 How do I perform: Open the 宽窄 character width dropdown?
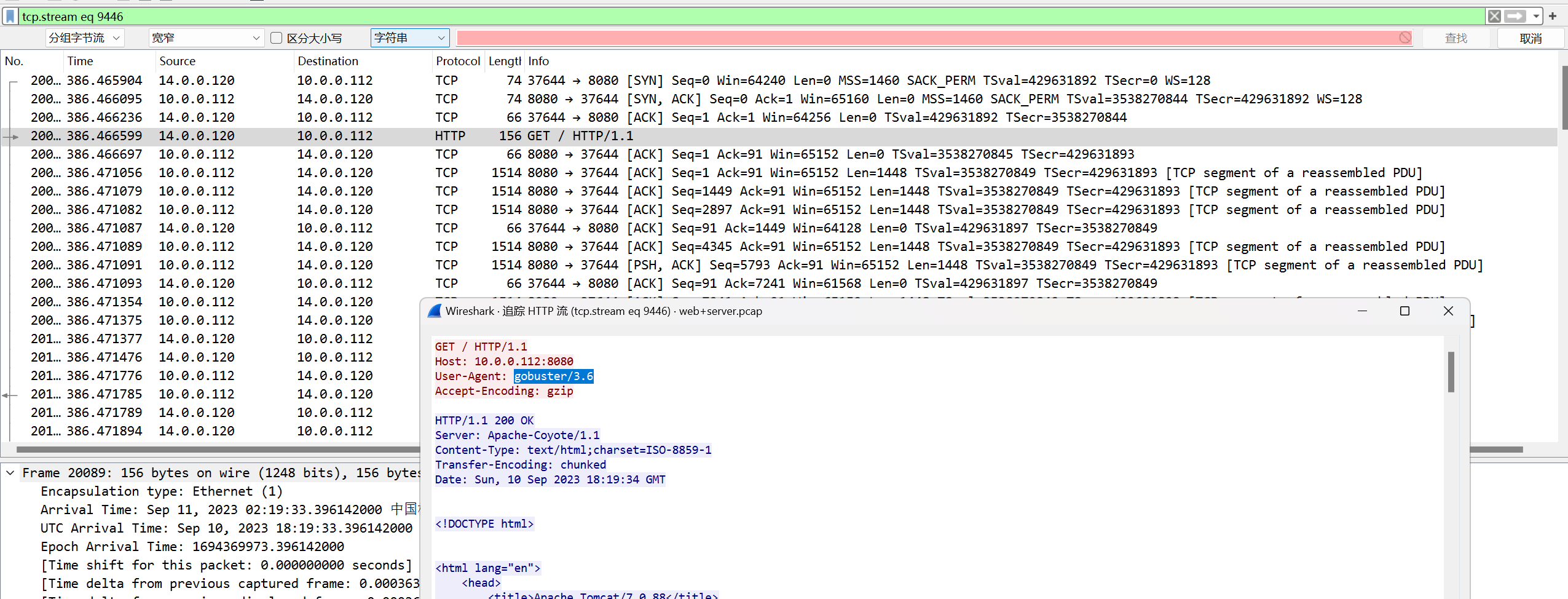coord(206,38)
